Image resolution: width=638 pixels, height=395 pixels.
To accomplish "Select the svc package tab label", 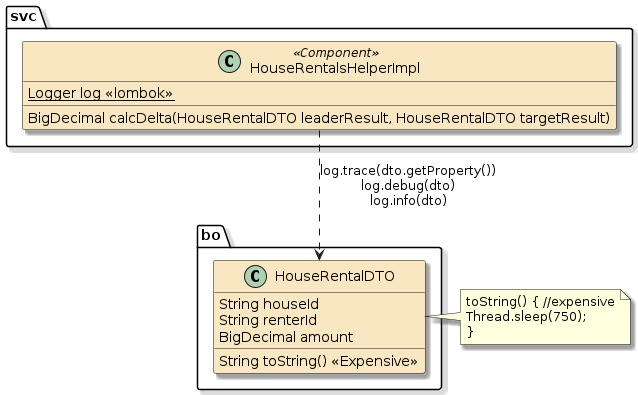I will [24, 17].
